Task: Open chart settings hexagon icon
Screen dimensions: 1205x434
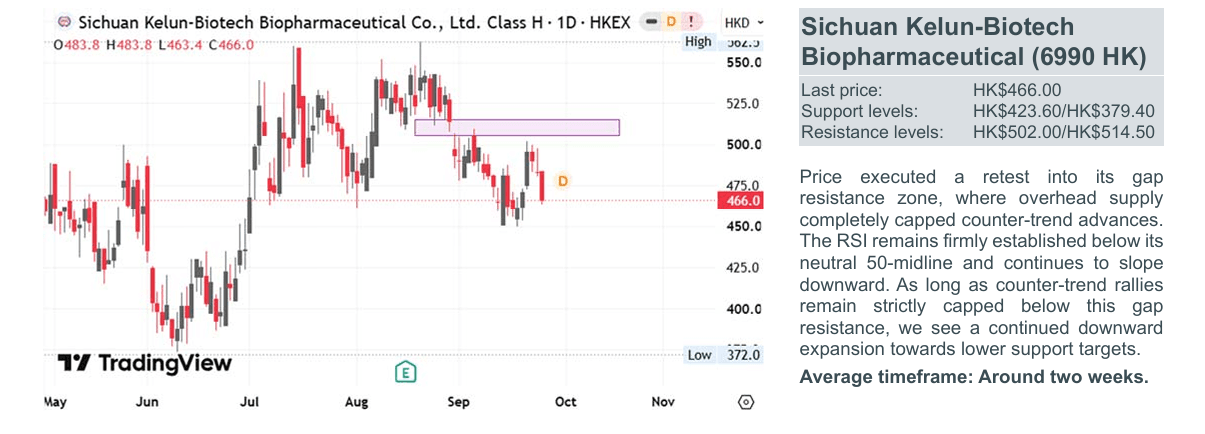Action: coord(745,402)
